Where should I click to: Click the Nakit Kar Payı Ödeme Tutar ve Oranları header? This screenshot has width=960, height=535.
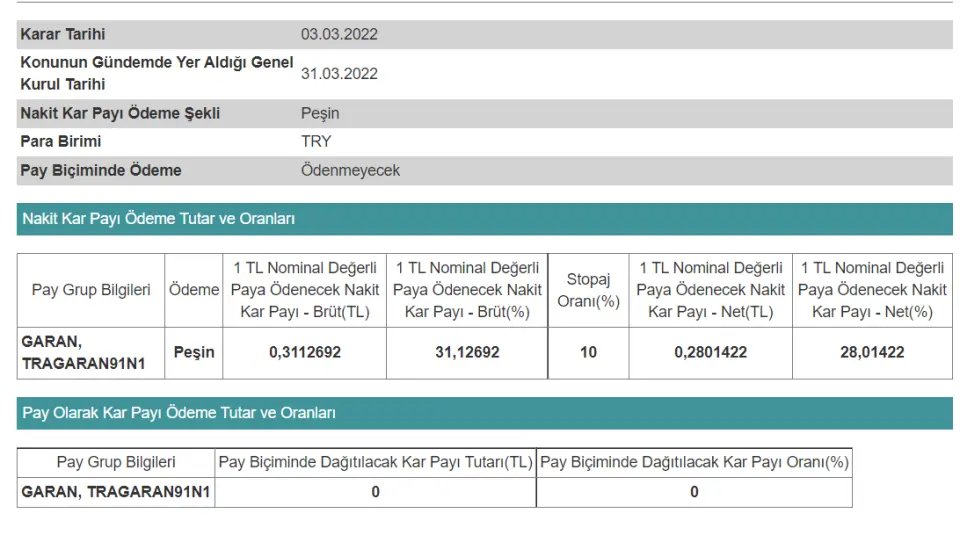click(x=158, y=218)
